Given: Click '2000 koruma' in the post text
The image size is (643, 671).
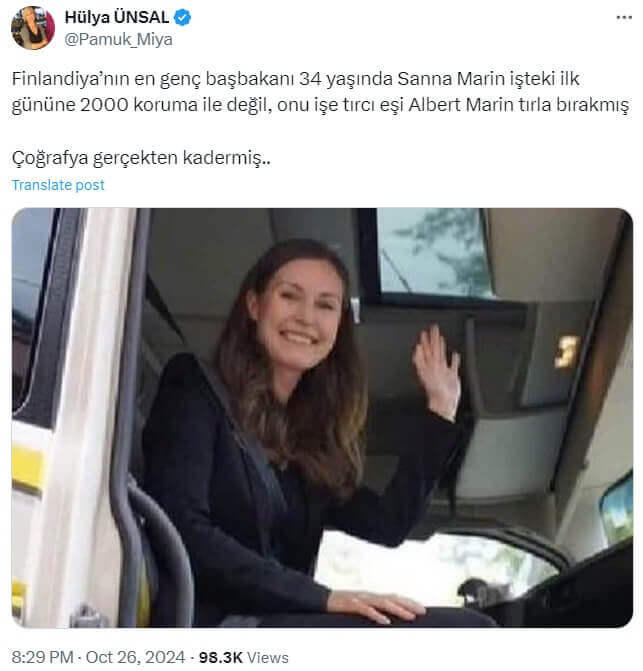Looking at the screenshot, I should tap(139, 105).
